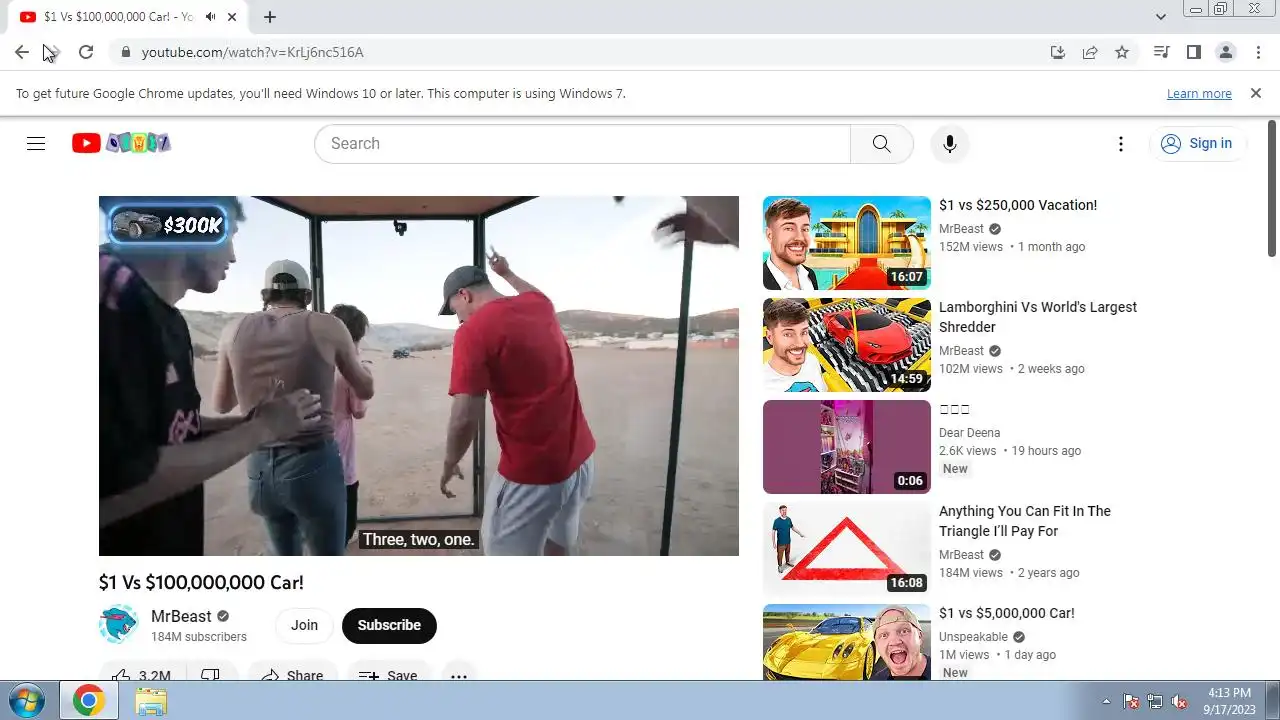
Task: Reload the YouTube page
Action: click(x=86, y=52)
